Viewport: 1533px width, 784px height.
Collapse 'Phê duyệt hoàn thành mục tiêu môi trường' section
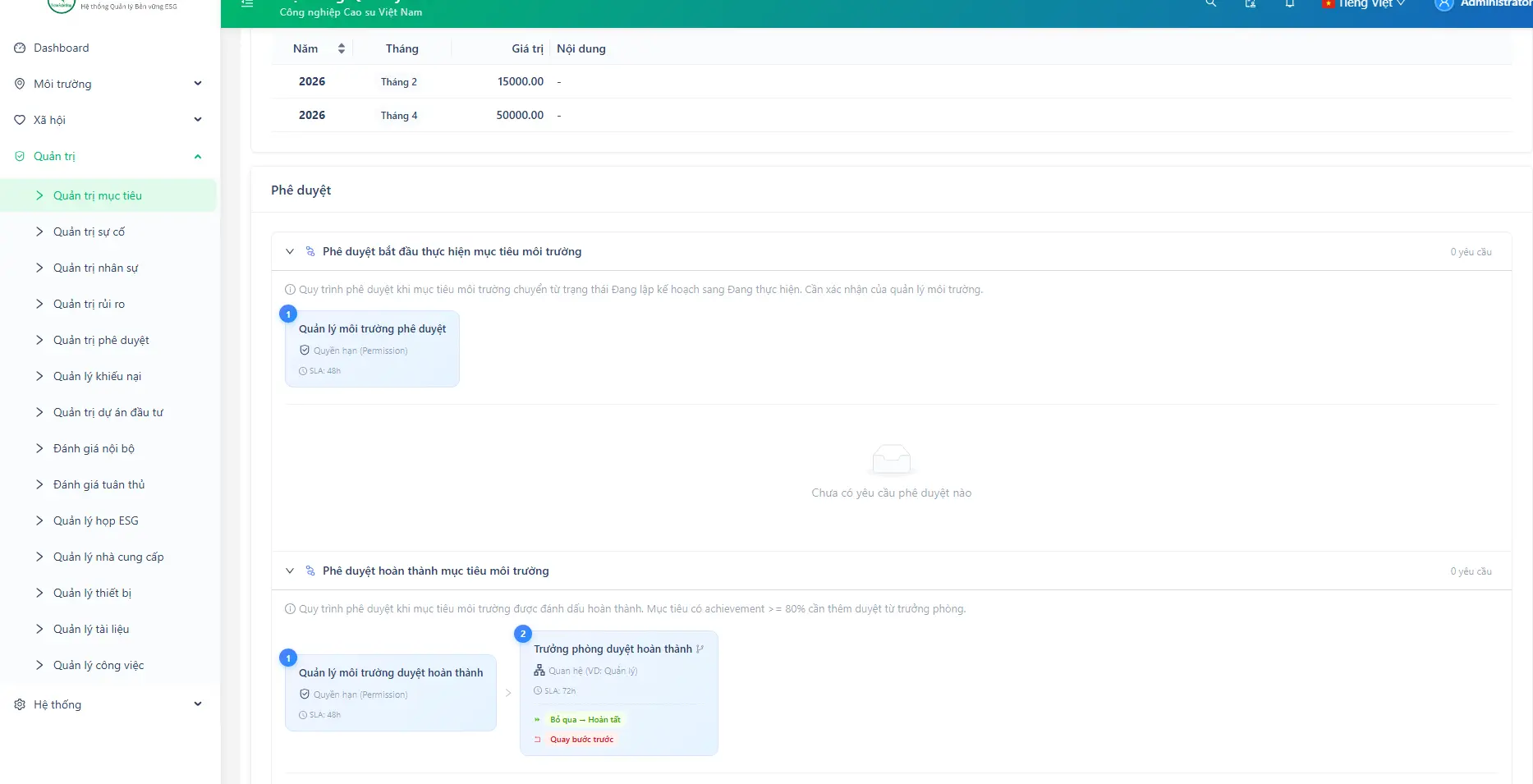click(x=290, y=571)
